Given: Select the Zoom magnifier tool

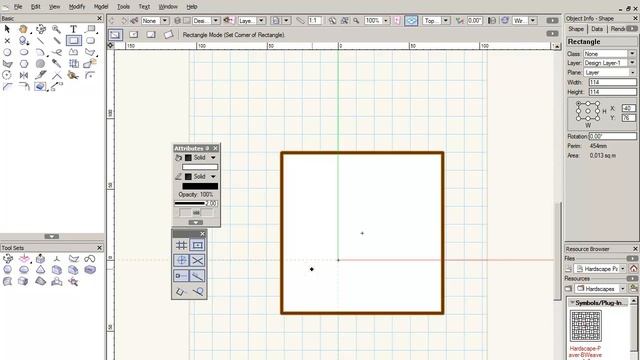Looking at the screenshot, I should pos(56,29).
